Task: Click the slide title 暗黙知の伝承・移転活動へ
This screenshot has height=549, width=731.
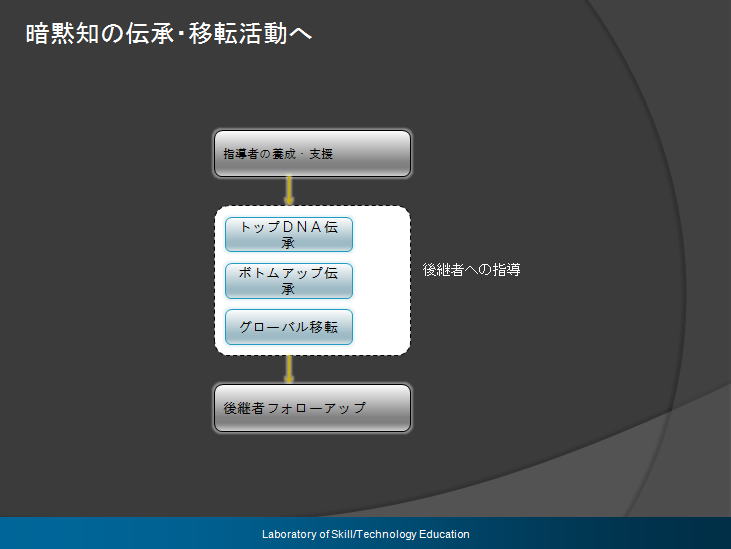Action: pyautogui.click(x=168, y=34)
